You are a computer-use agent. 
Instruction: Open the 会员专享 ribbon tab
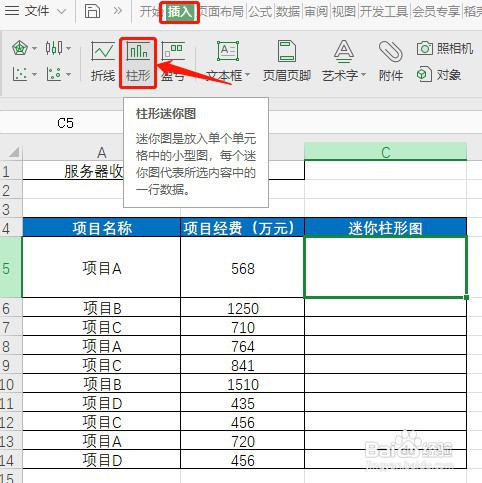[x=436, y=12]
